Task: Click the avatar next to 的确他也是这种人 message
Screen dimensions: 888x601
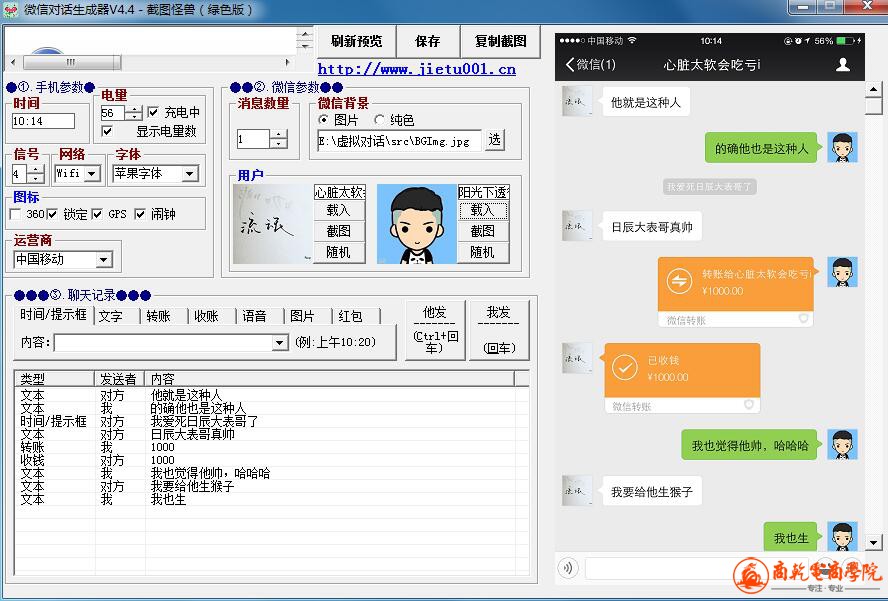Action: click(x=842, y=147)
